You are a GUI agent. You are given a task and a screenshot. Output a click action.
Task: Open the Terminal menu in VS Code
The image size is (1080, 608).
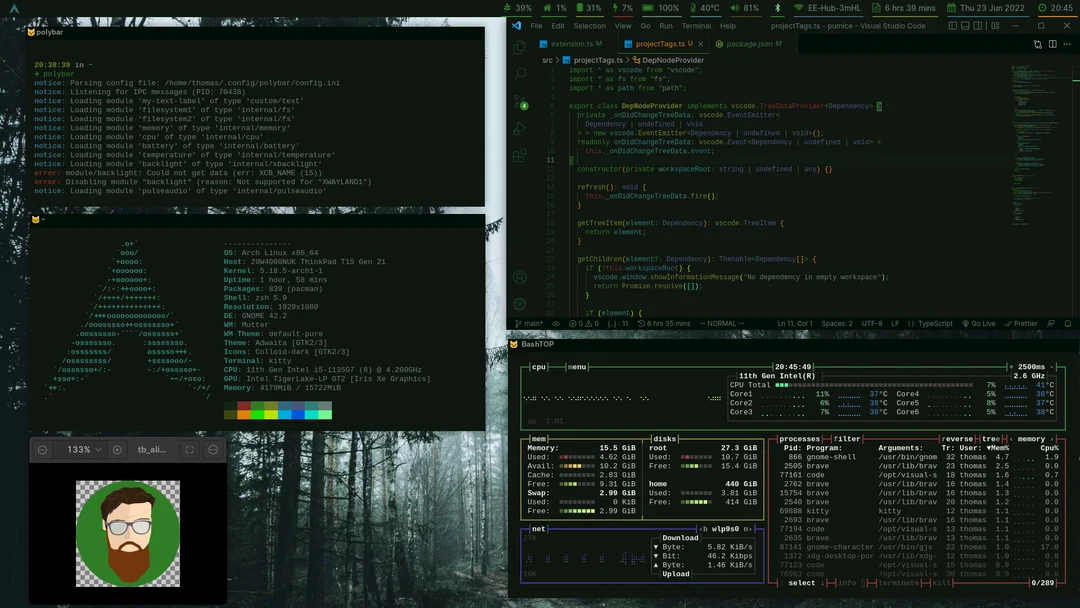(x=697, y=25)
